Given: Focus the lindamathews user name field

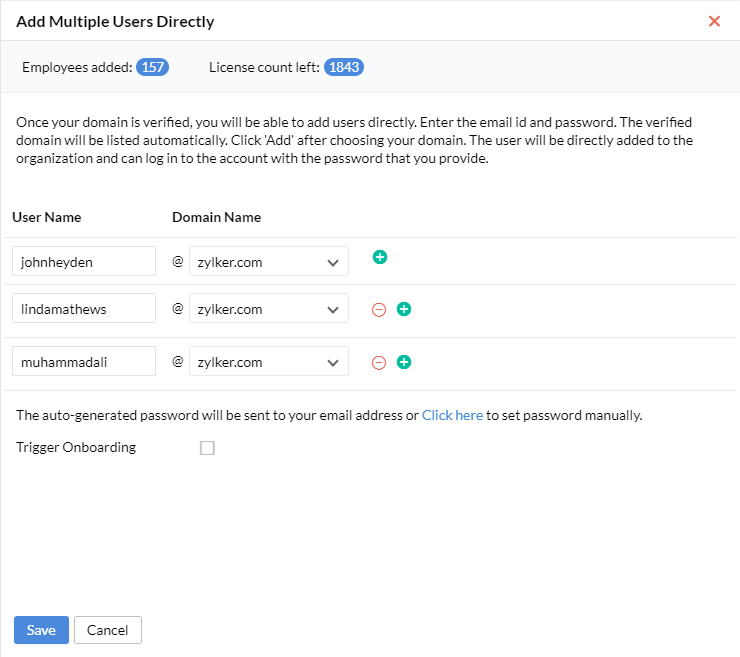Looking at the screenshot, I should (x=84, y=309).
